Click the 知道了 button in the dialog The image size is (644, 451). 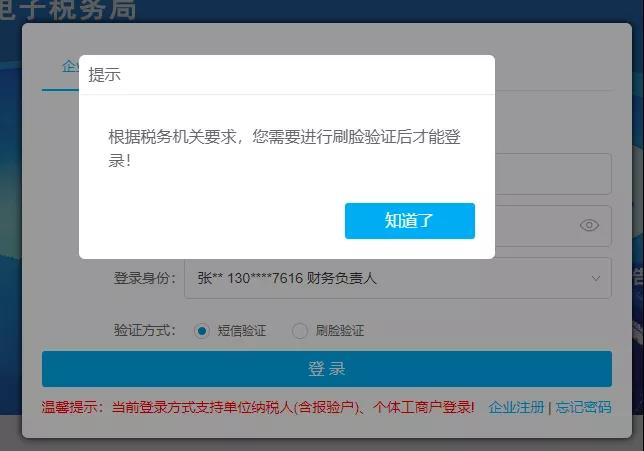tap(409, 221)
